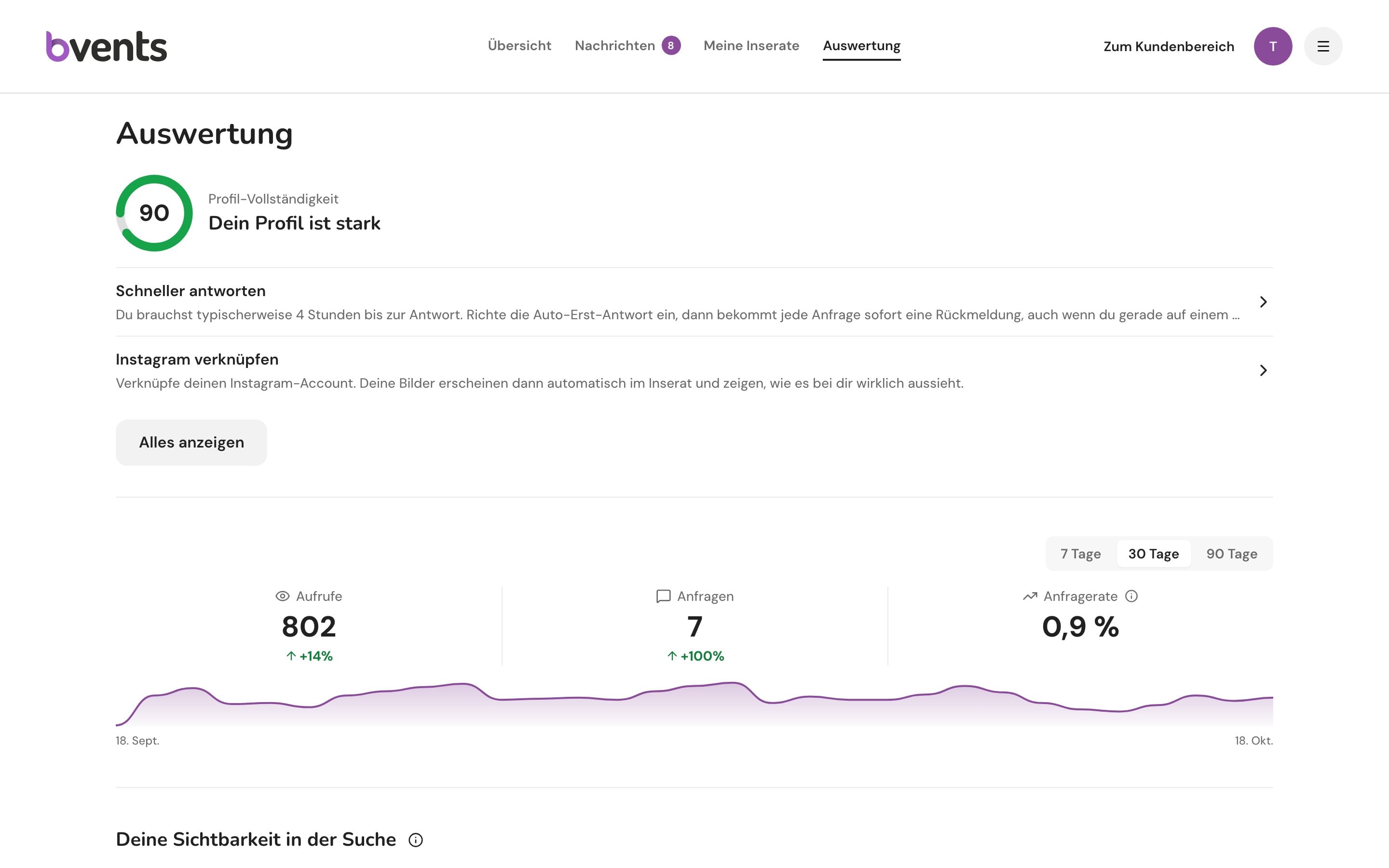1389x868 pixels.
Task: Select the 30 Tage period
Action: coord(1153,554)
